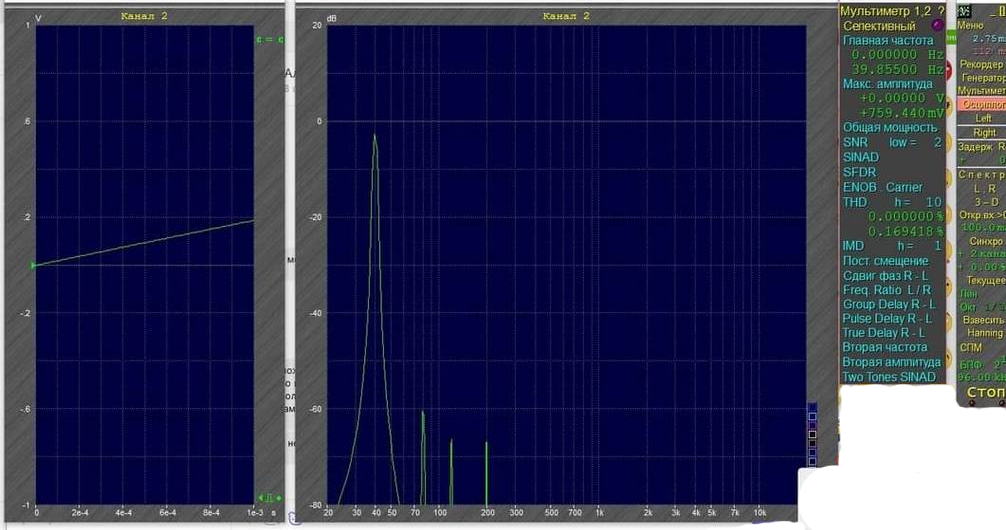Image resolution: width=1006 pixels, height=530 pixels.
Task: Toggle the SINAD measurement row
Action: click(860, 157)
